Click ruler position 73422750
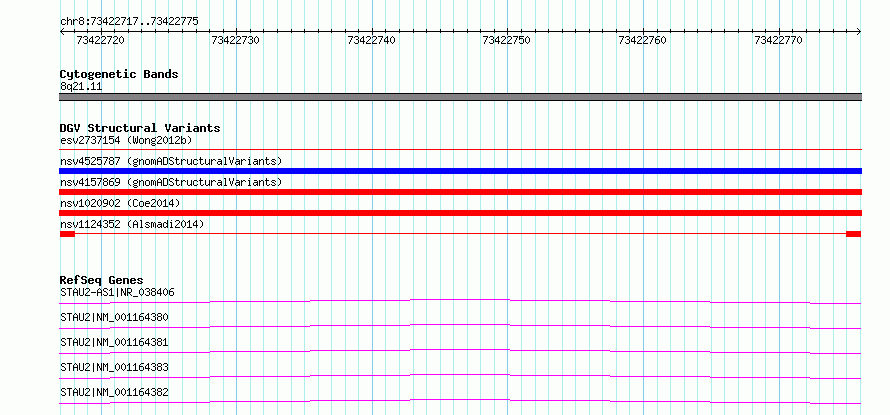The height and width of the screenshot is (415, 890). 507,40
